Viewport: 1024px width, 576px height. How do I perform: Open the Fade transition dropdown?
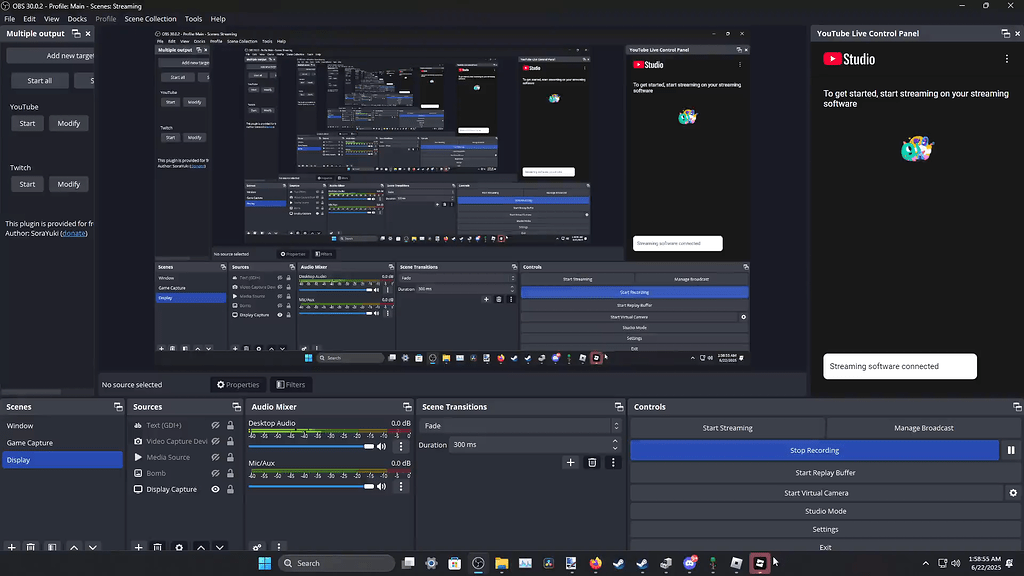coord(616,425)
